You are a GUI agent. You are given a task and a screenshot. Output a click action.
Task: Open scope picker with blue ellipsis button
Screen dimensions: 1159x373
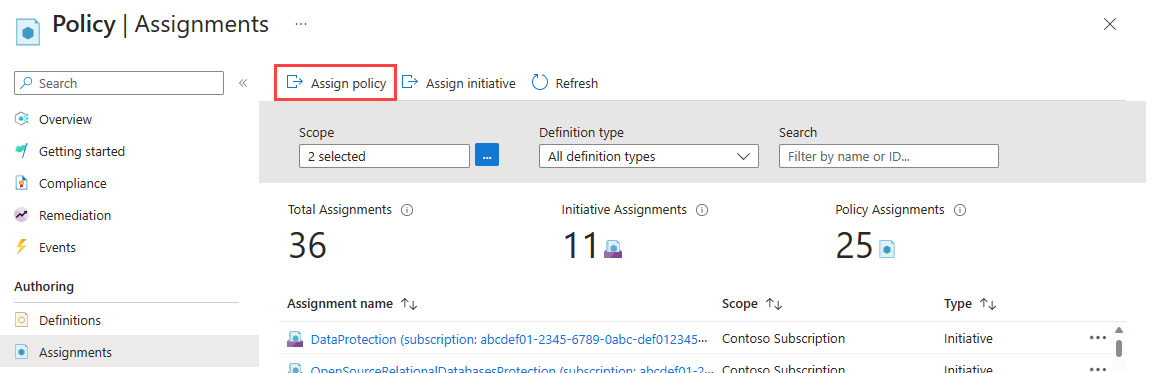[x=487, y=156]
